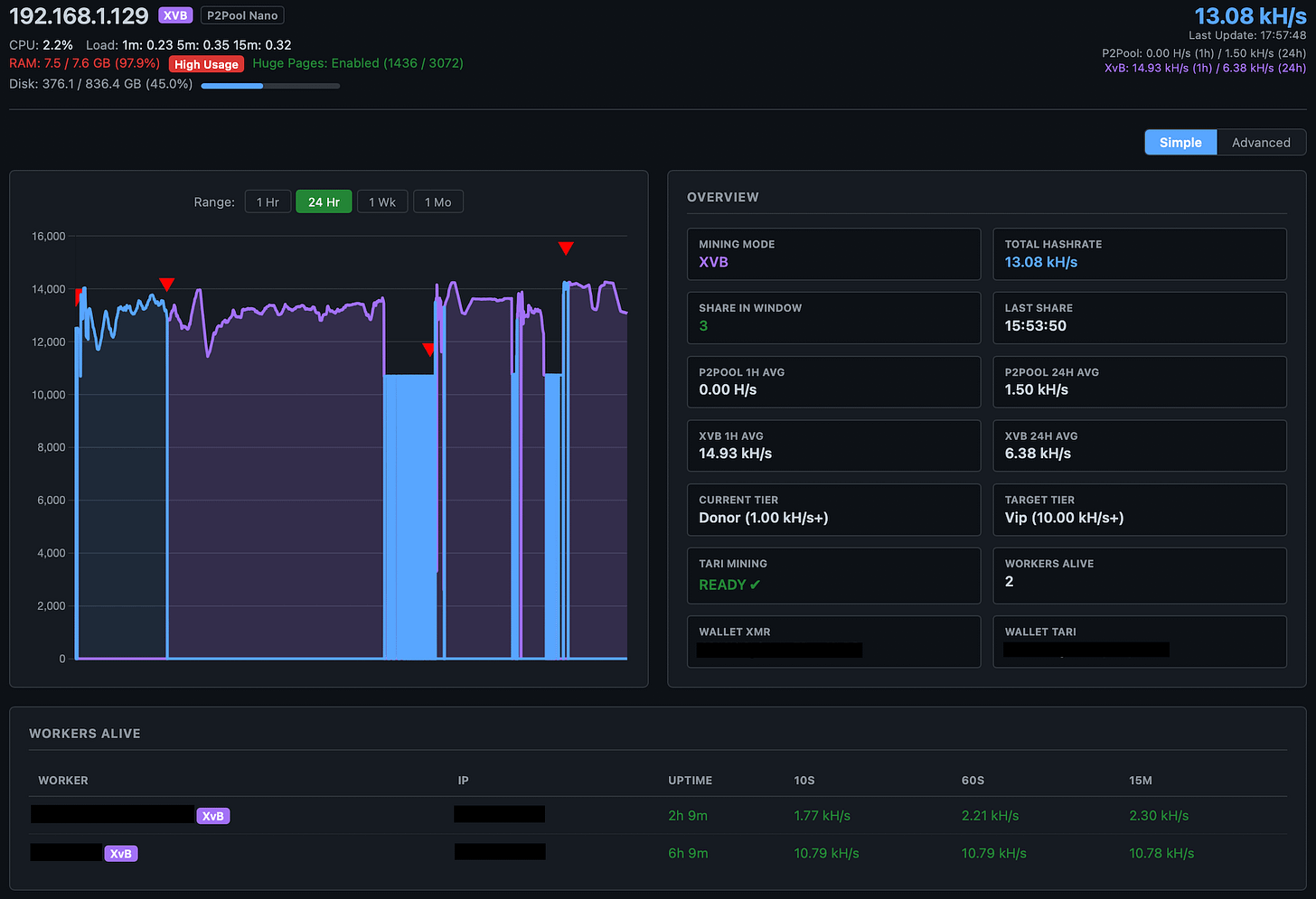Click the XvB badge on the second worker row
The image size is (1316, 899).
[121, 852]
